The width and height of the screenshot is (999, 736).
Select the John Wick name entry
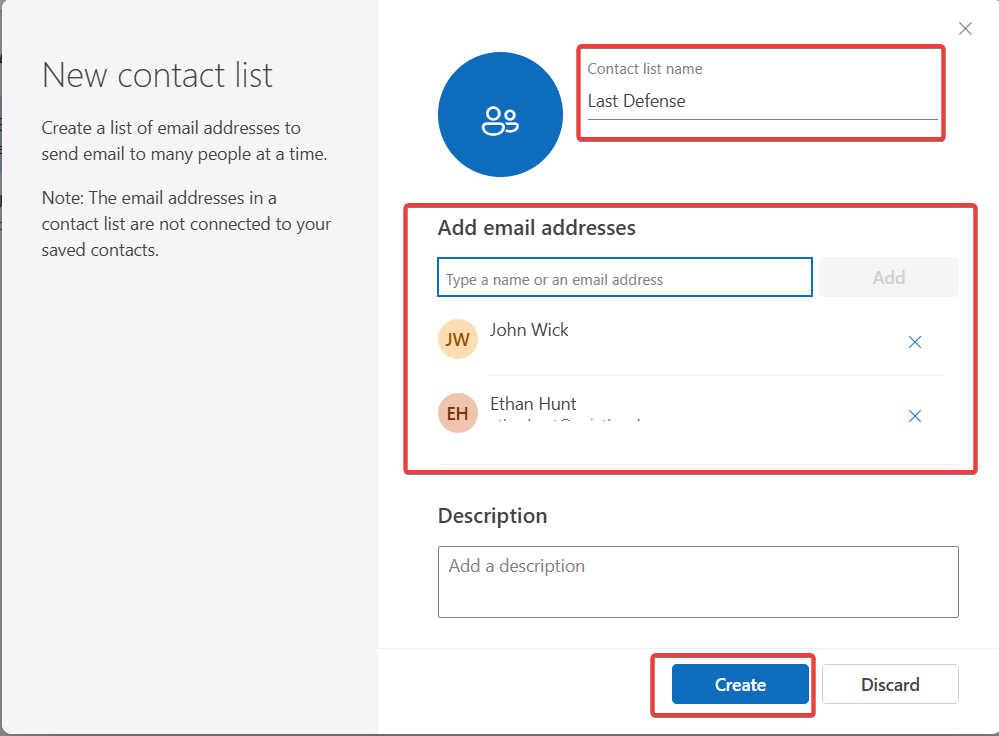pos(529,330)
